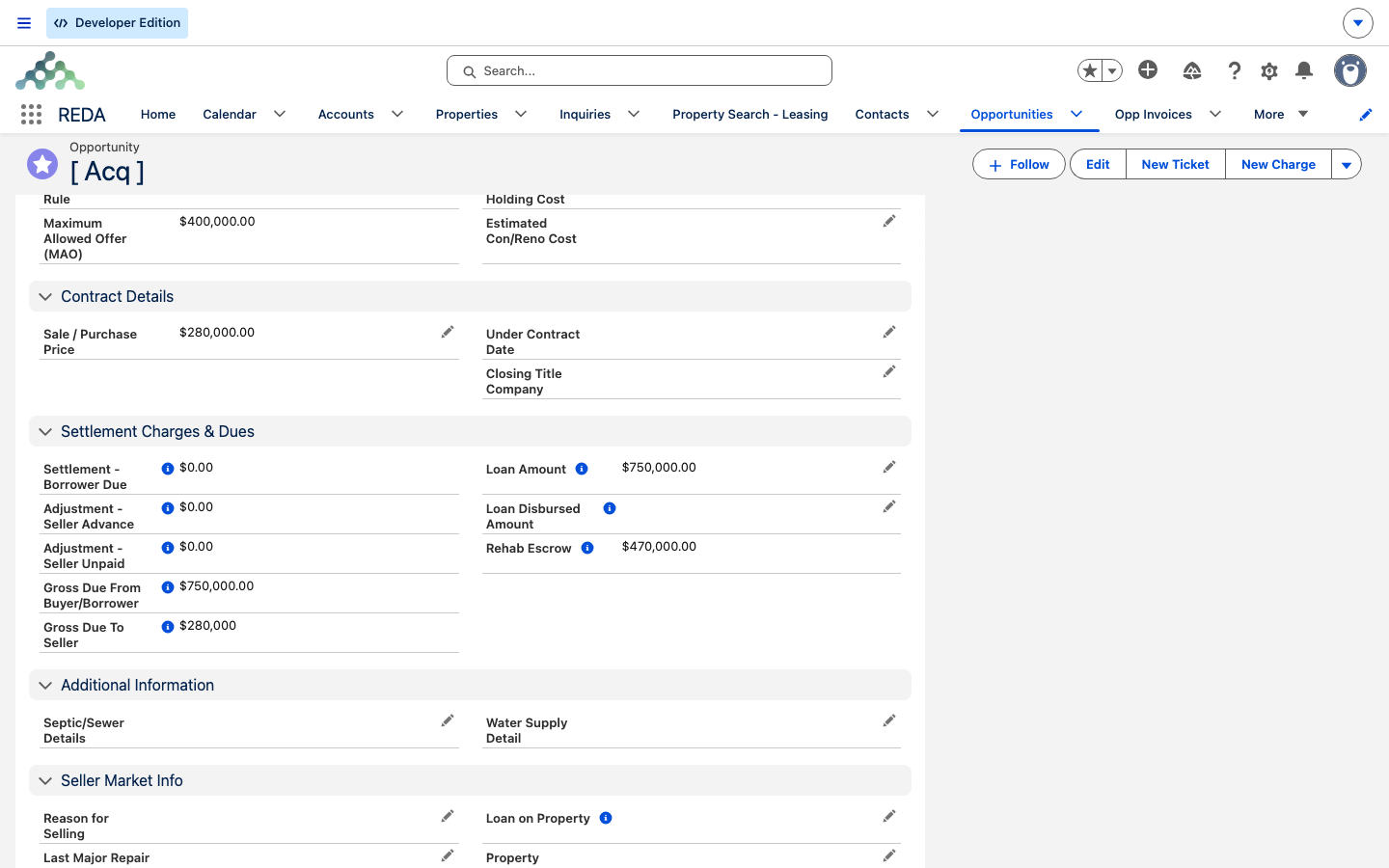Edit the Loan Amount field pencil
This screenshot has width=1389, height=868.
tap(889, 467)
